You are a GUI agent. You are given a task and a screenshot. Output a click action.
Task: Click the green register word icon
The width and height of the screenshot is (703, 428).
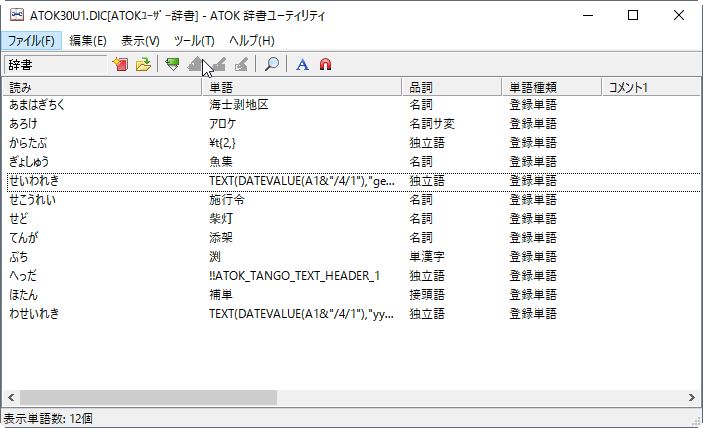click(x=172, y=65)
